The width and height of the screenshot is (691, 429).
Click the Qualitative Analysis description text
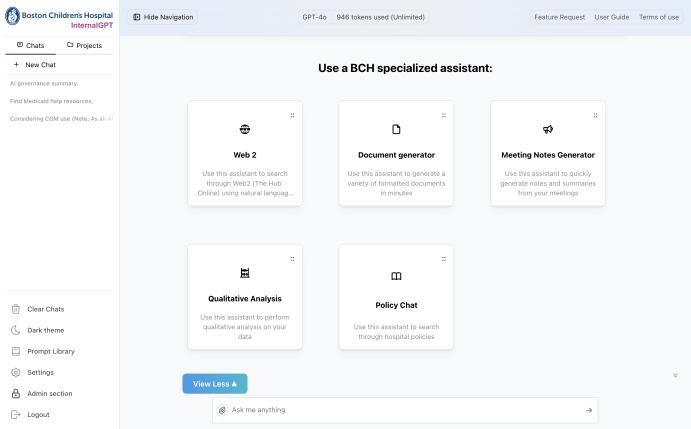point(245,327)
